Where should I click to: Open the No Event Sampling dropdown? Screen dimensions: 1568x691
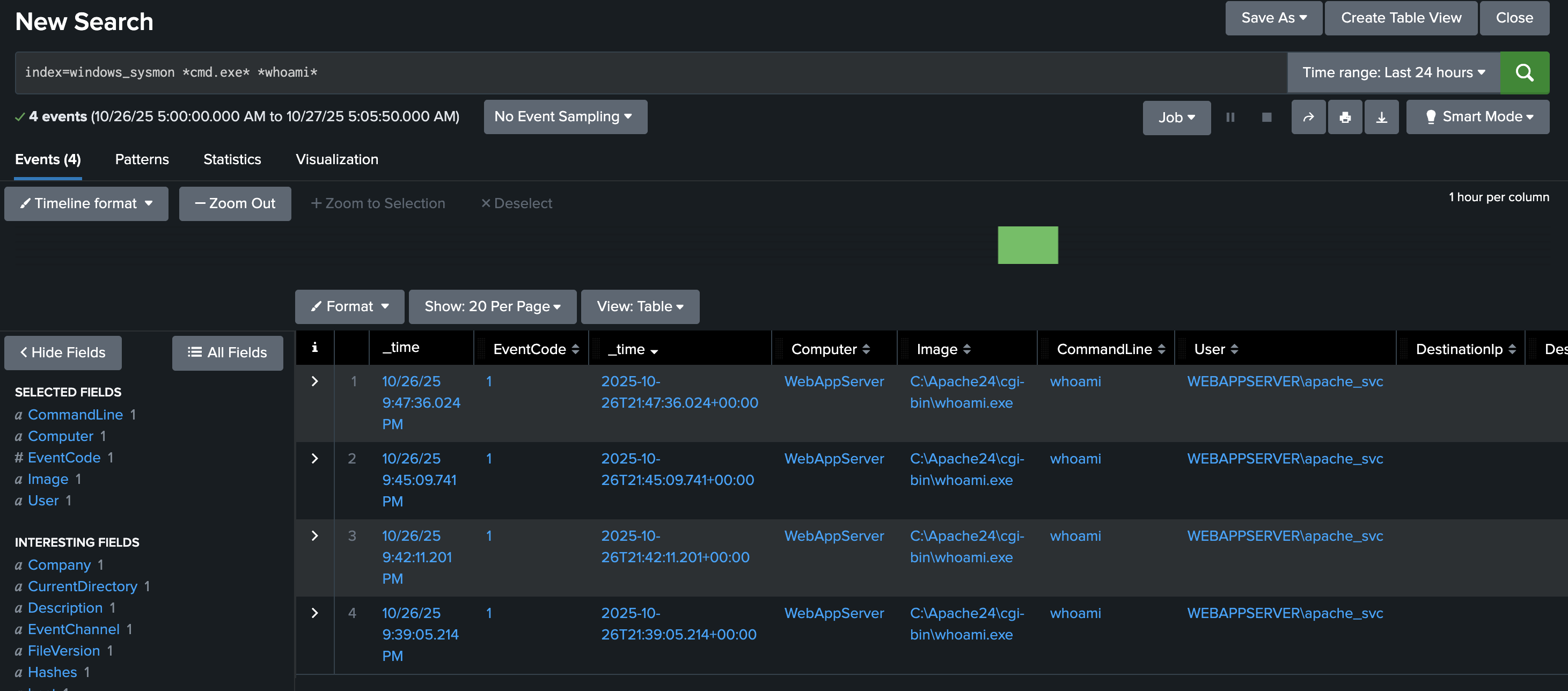[x=565, y=116]
